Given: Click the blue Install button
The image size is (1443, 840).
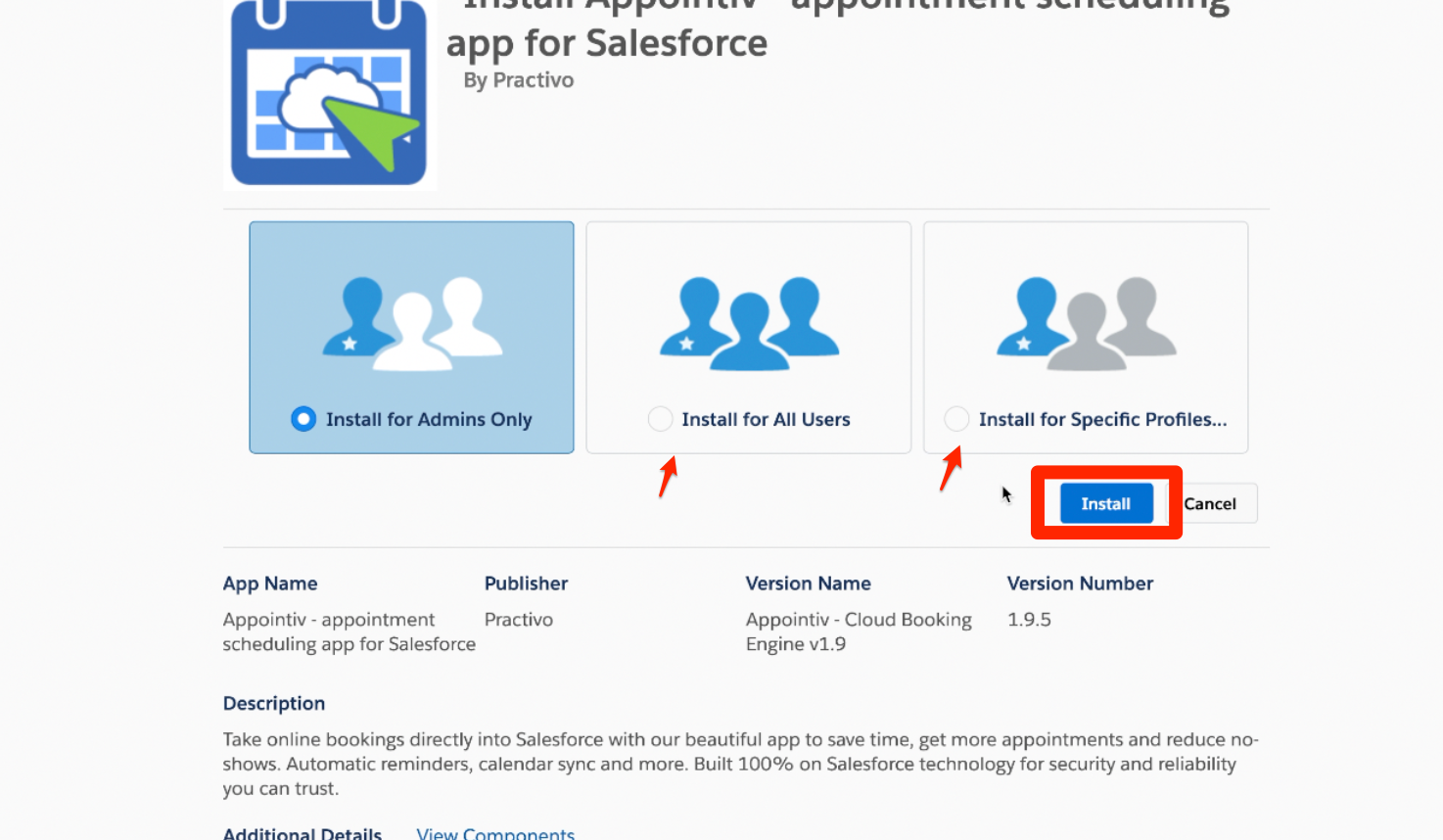Looking at the screenshot, I should 1106,503.
